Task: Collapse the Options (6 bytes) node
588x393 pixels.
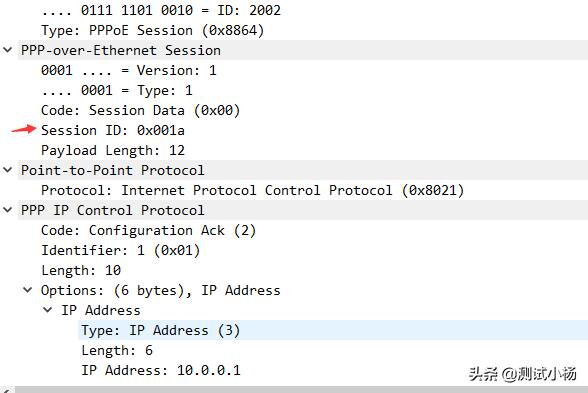Action: point(27,290)
